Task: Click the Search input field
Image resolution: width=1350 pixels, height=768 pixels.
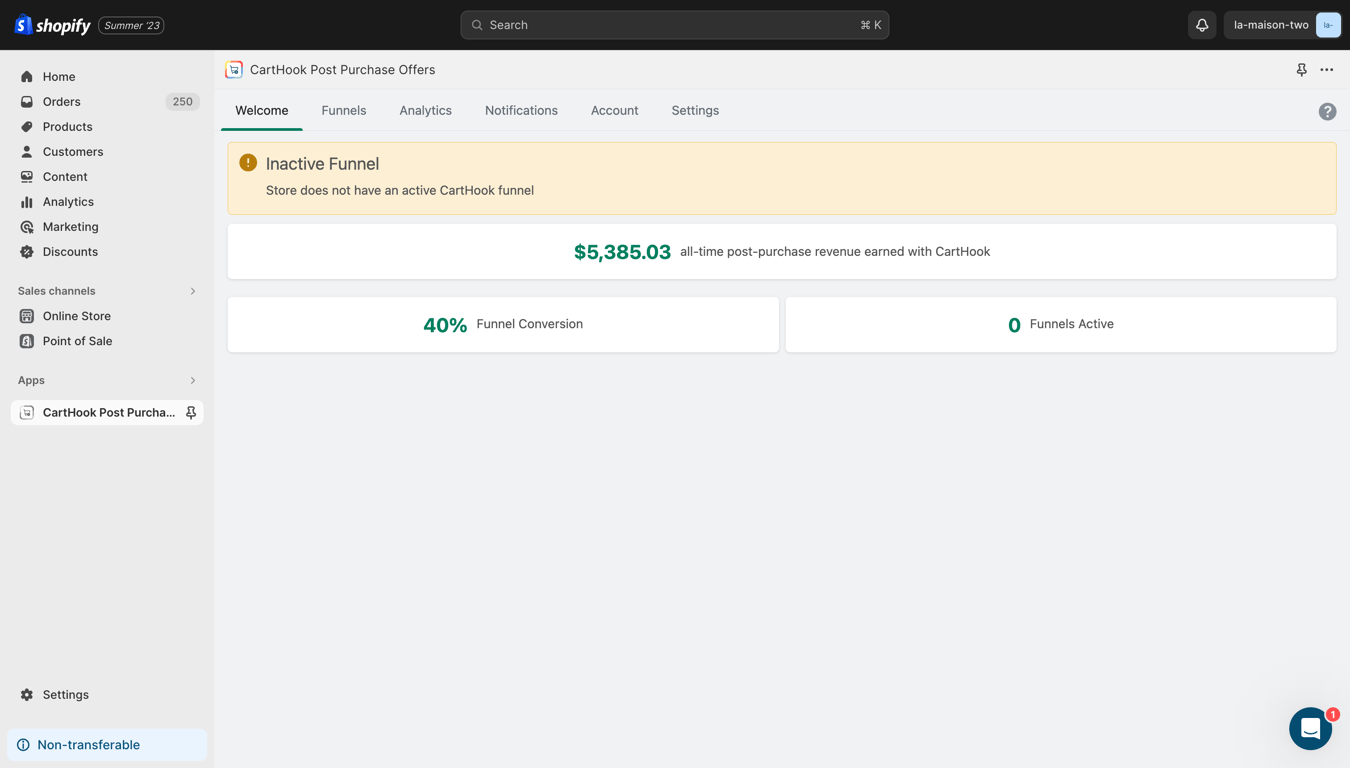Action: 674,25
